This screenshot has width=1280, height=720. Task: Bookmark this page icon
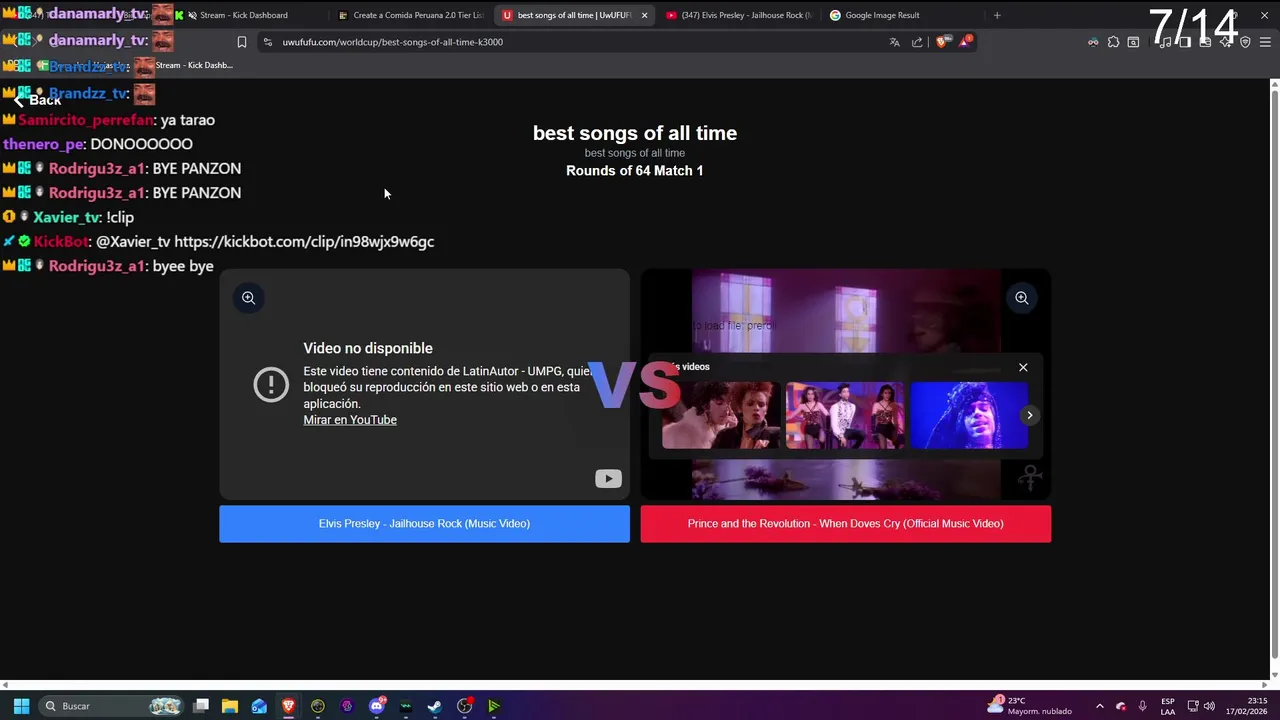tap(242, 42)
